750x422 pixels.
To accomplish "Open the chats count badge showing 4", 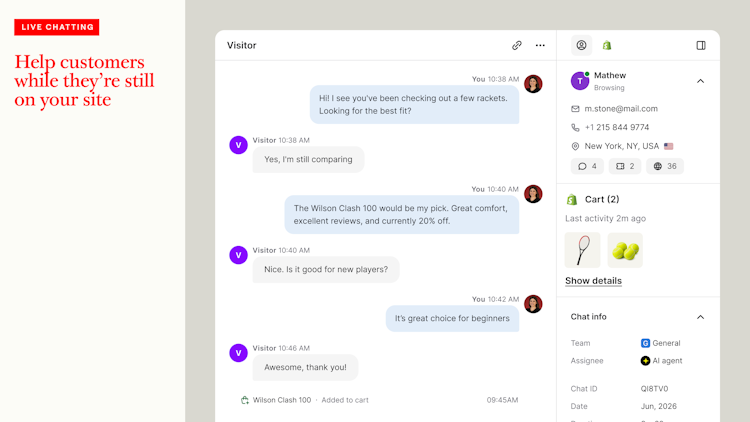I will point(587,167).
